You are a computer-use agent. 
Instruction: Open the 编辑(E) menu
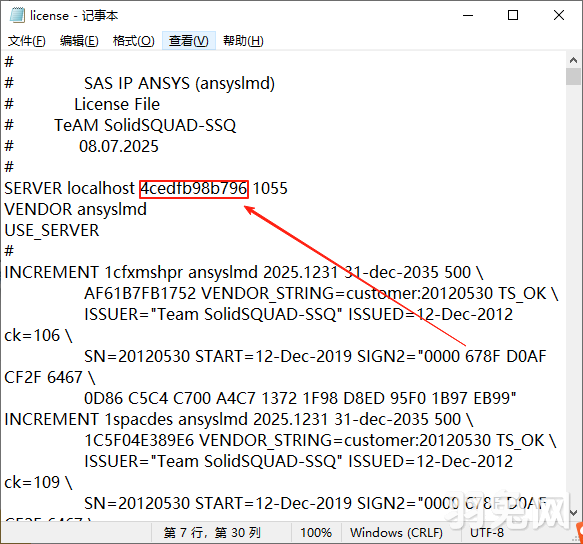79,41
